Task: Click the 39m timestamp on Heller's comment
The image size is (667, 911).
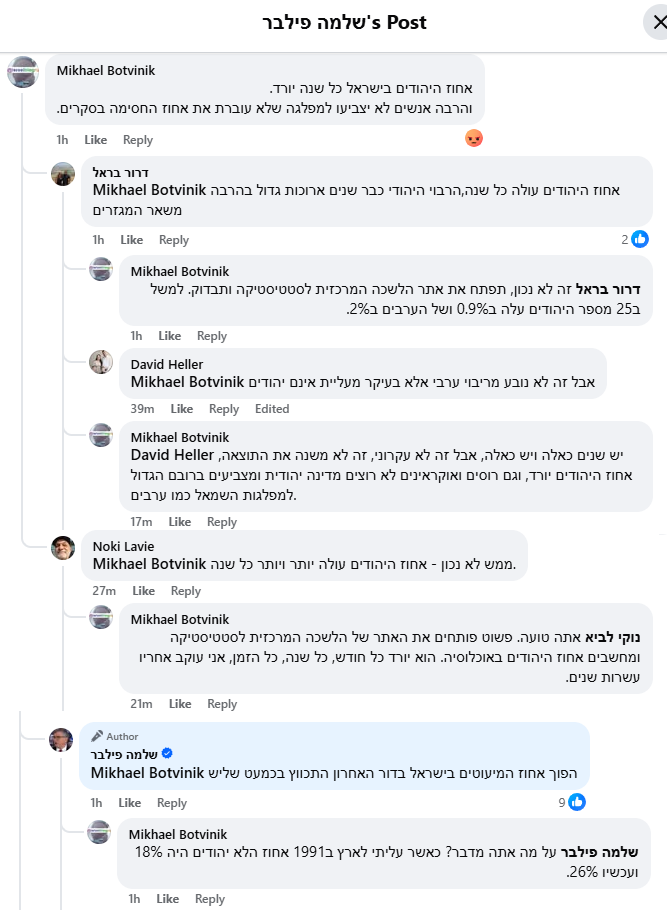Action: (142, 409)
